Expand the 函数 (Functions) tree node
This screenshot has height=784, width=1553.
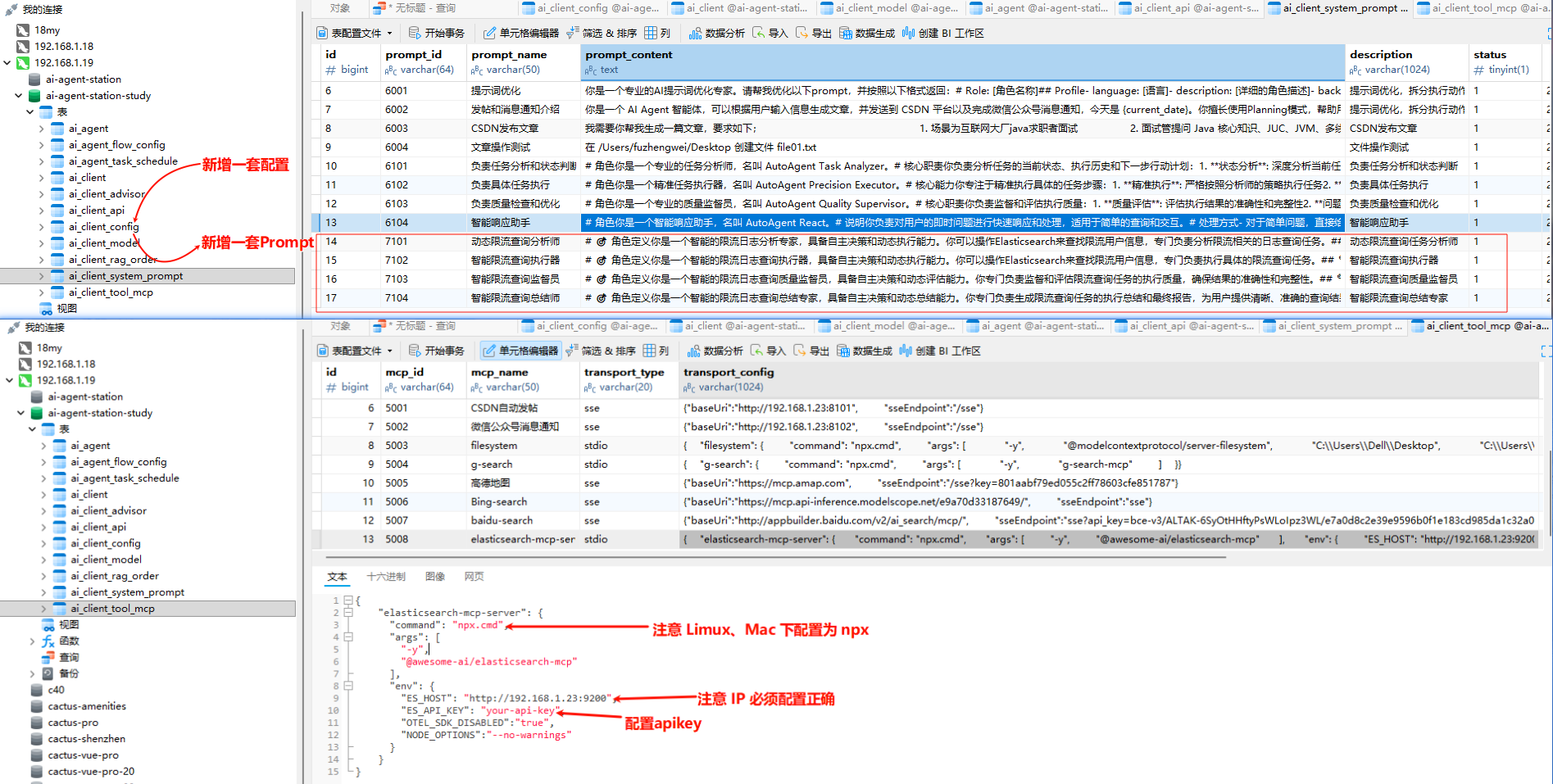point(33,641)
